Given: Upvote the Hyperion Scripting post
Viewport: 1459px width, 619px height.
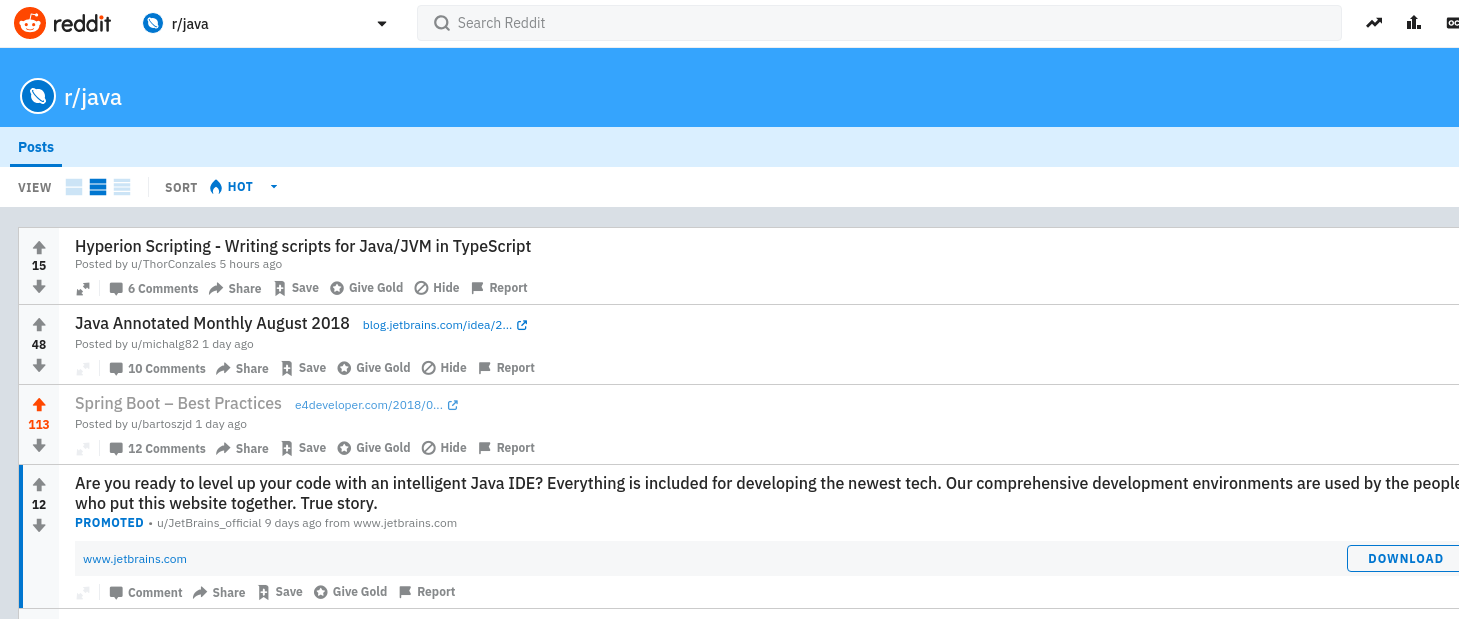Looking at the screenshot, I should point(39,247).
